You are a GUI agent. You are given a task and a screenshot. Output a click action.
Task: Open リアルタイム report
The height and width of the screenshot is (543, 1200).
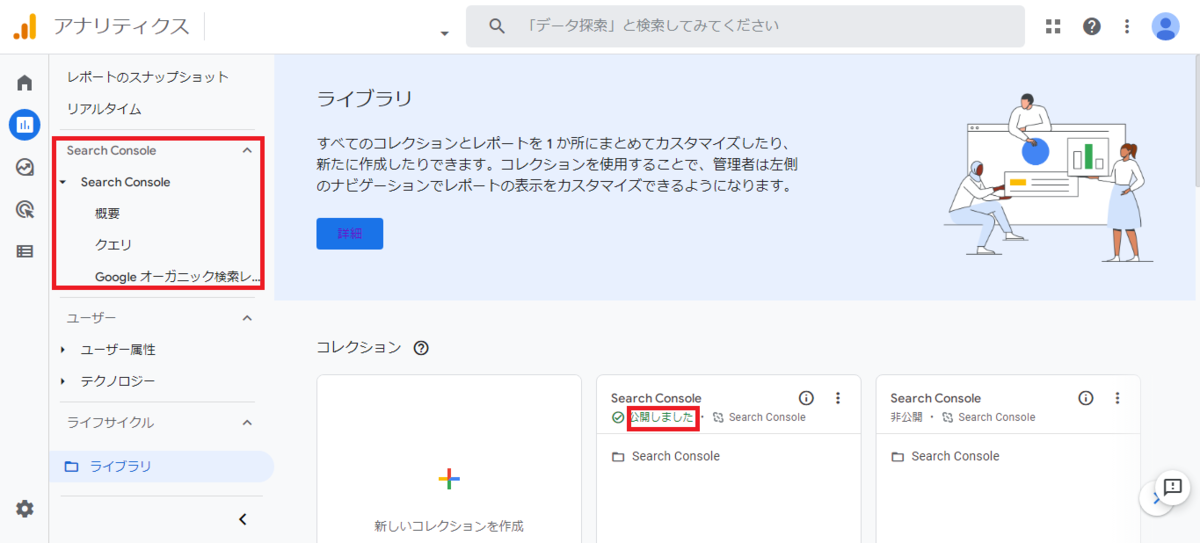point(104,109)
